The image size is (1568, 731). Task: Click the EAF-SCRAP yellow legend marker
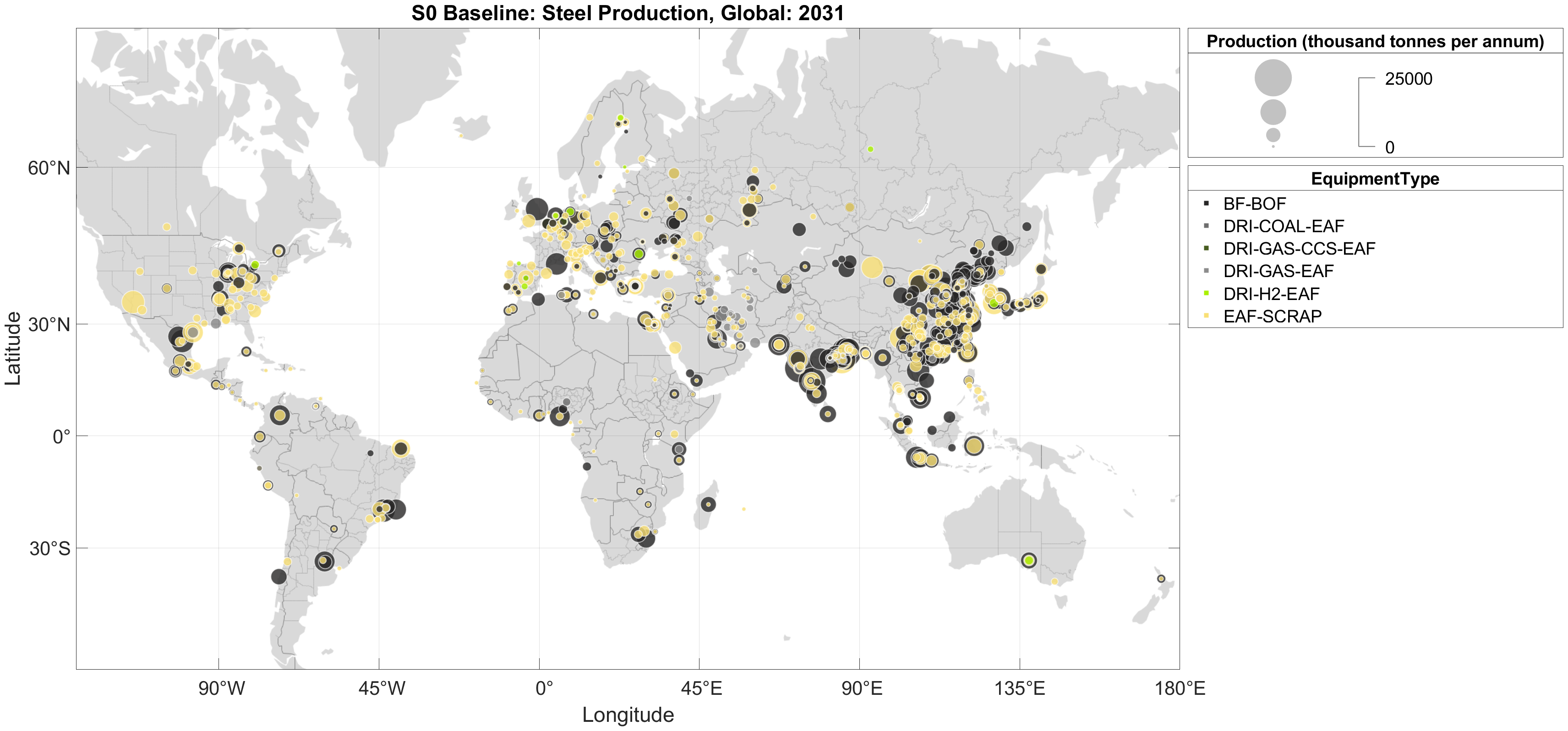point(1206,316)
